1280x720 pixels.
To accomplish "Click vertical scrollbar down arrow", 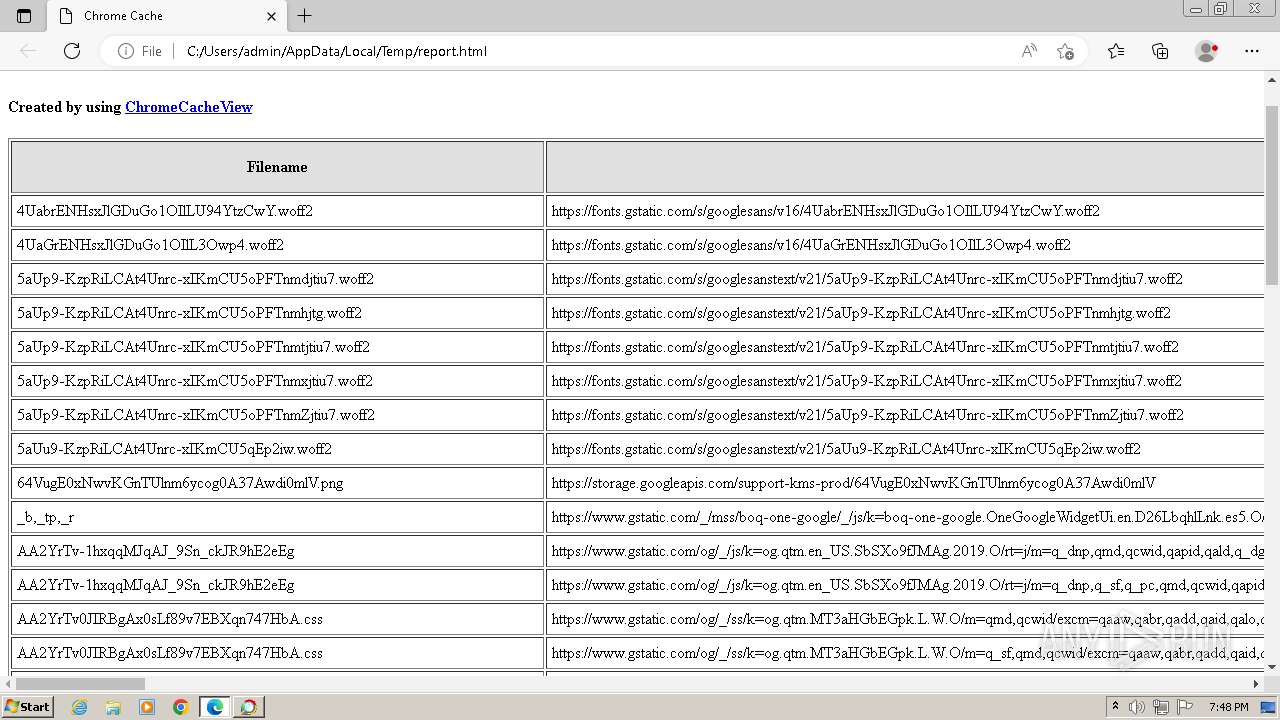I will pos(1272,667).
